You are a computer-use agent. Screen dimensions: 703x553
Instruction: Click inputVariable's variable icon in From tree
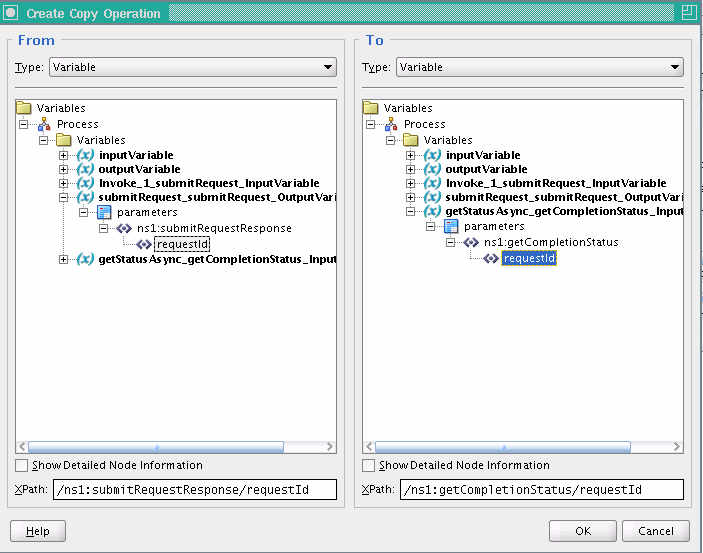click(85, 155)
